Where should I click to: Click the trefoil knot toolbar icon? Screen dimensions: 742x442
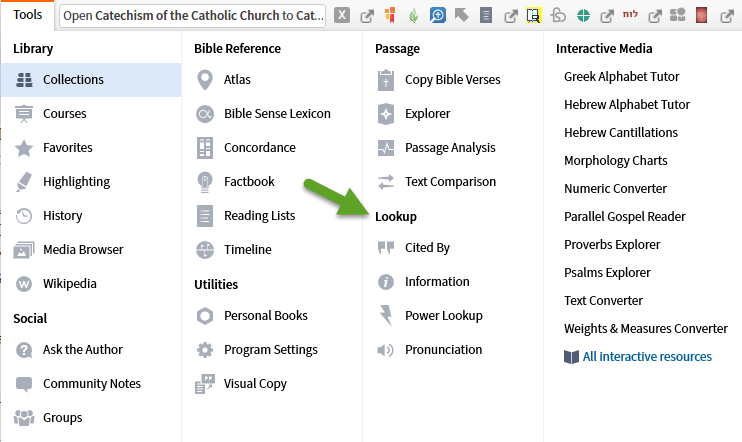558,16
